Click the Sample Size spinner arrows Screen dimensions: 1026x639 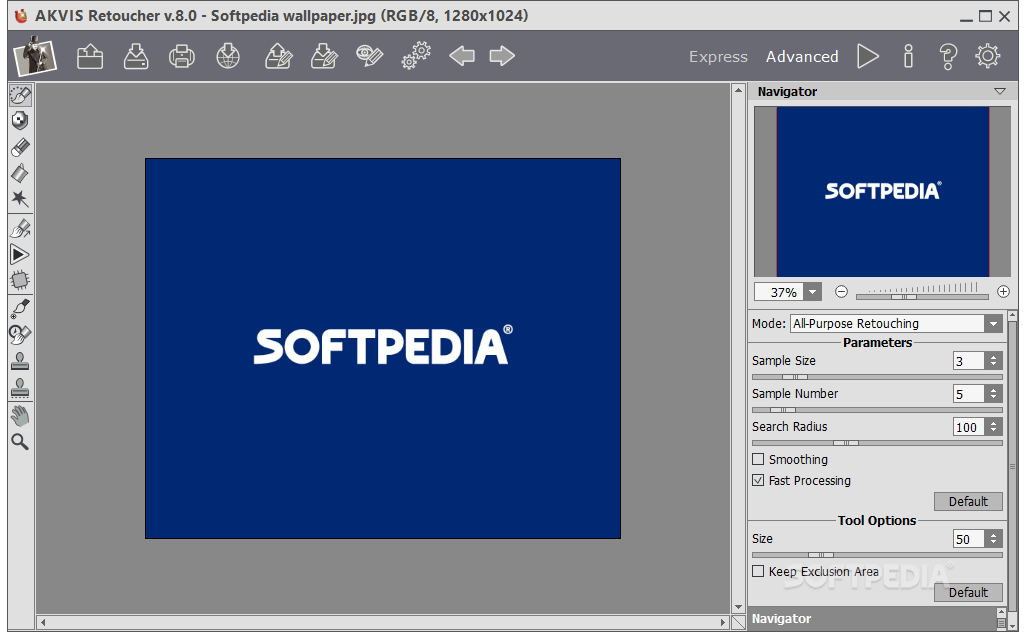[993, 360]
